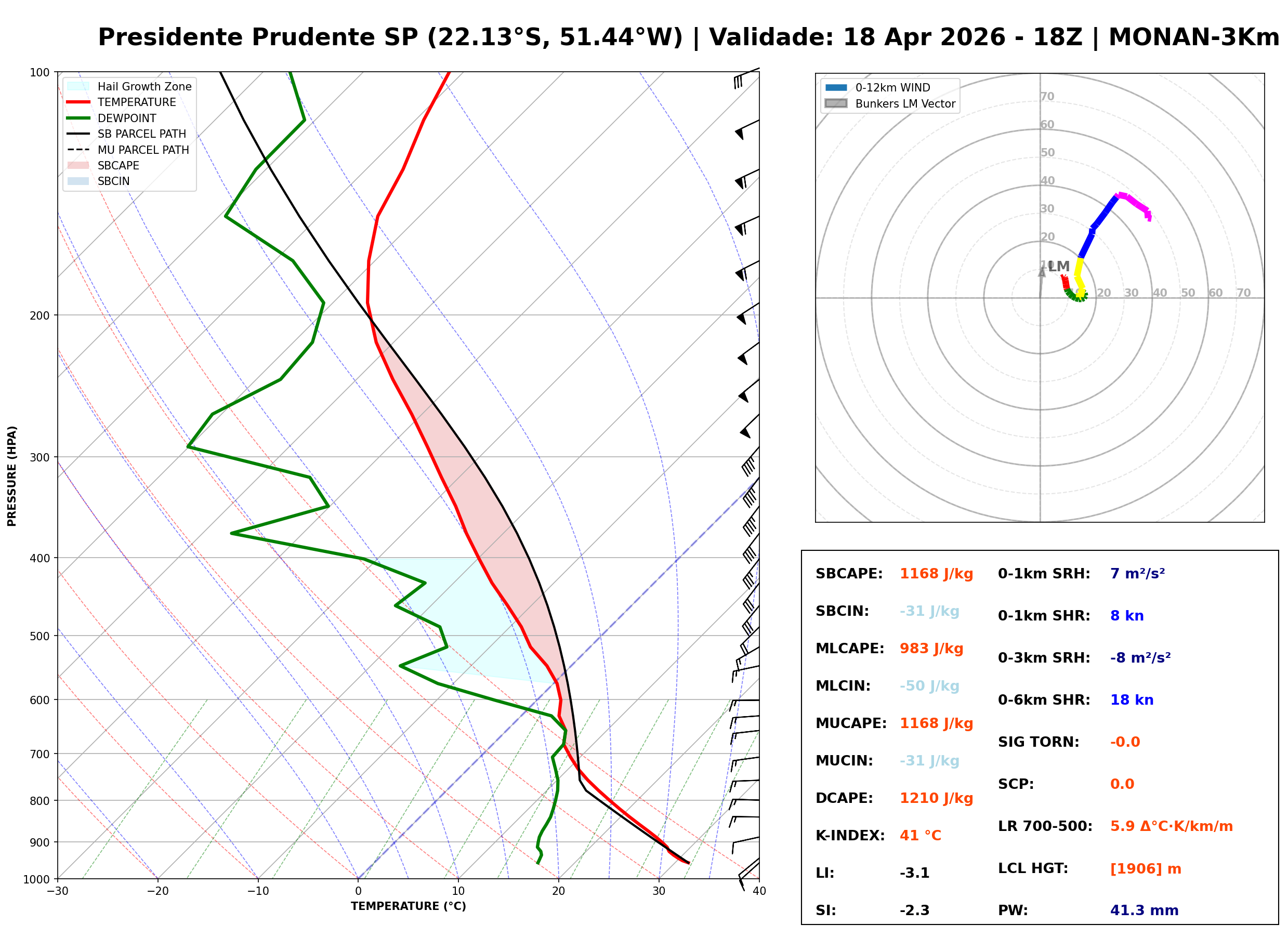Click the 0-6km SHR value 18 kn
This screenshot has height=951, width=1288.
click(x=1132, y=700)
